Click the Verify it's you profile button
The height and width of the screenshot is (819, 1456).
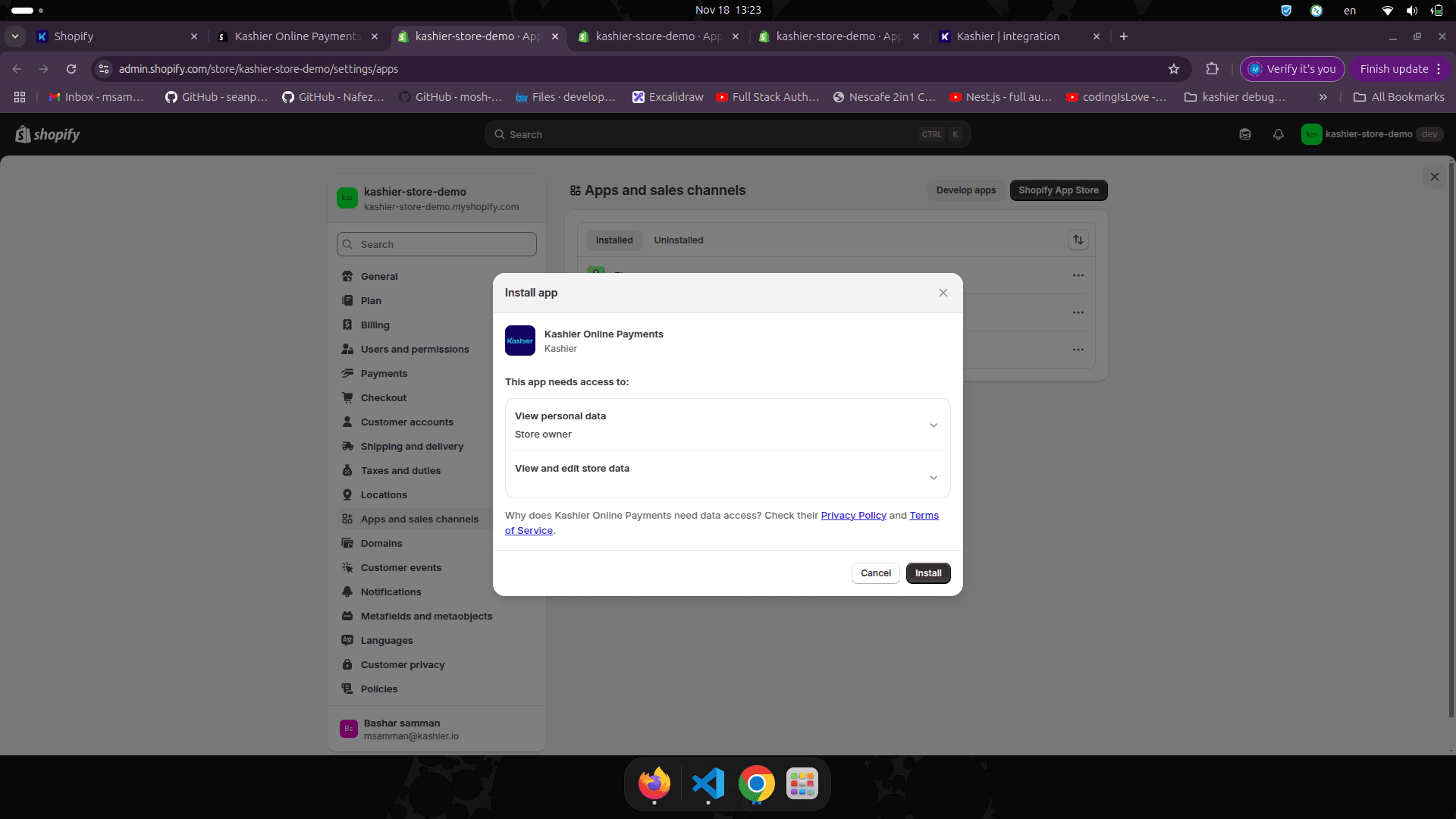pos(1292,69)
